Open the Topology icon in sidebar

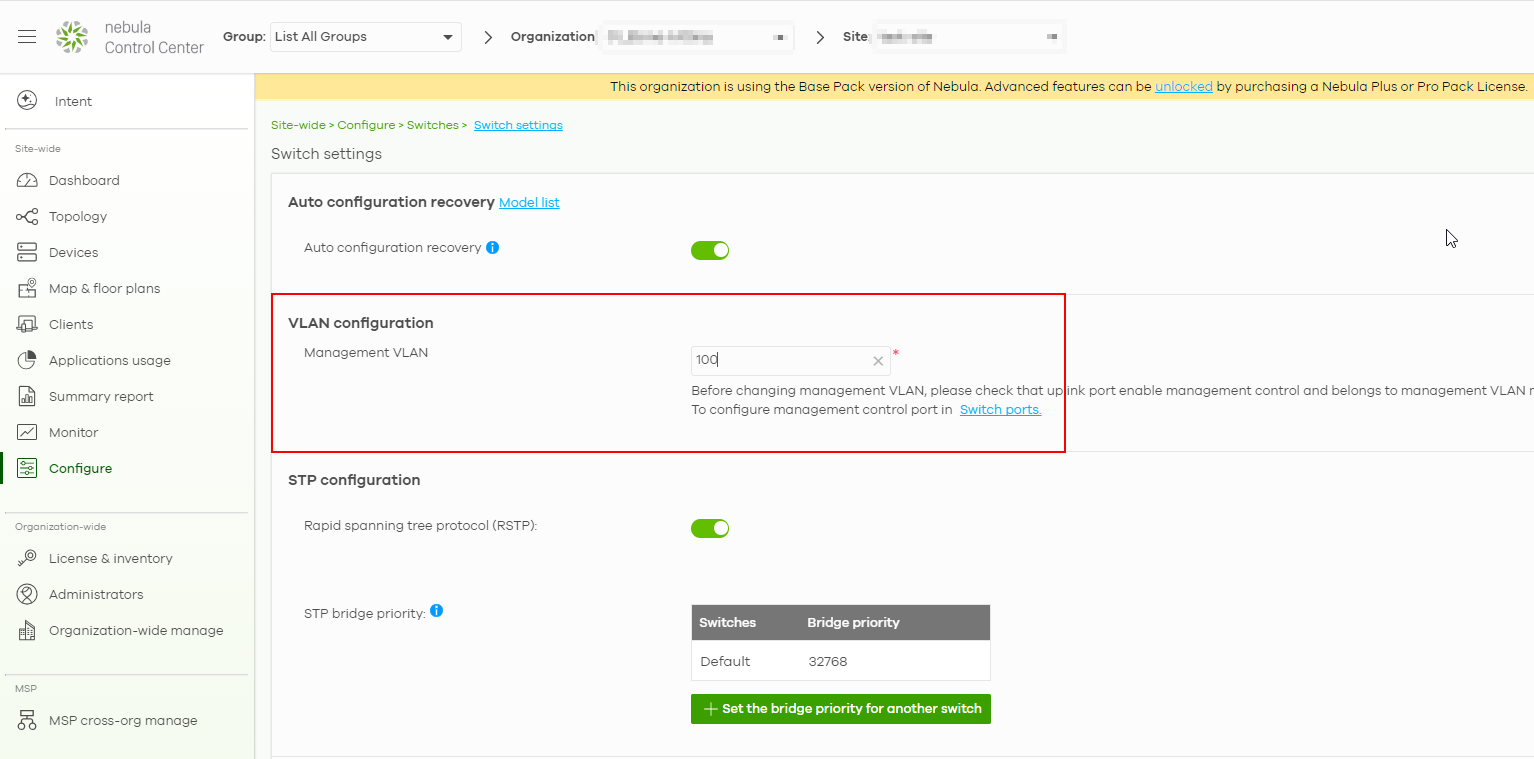point(27,217)
